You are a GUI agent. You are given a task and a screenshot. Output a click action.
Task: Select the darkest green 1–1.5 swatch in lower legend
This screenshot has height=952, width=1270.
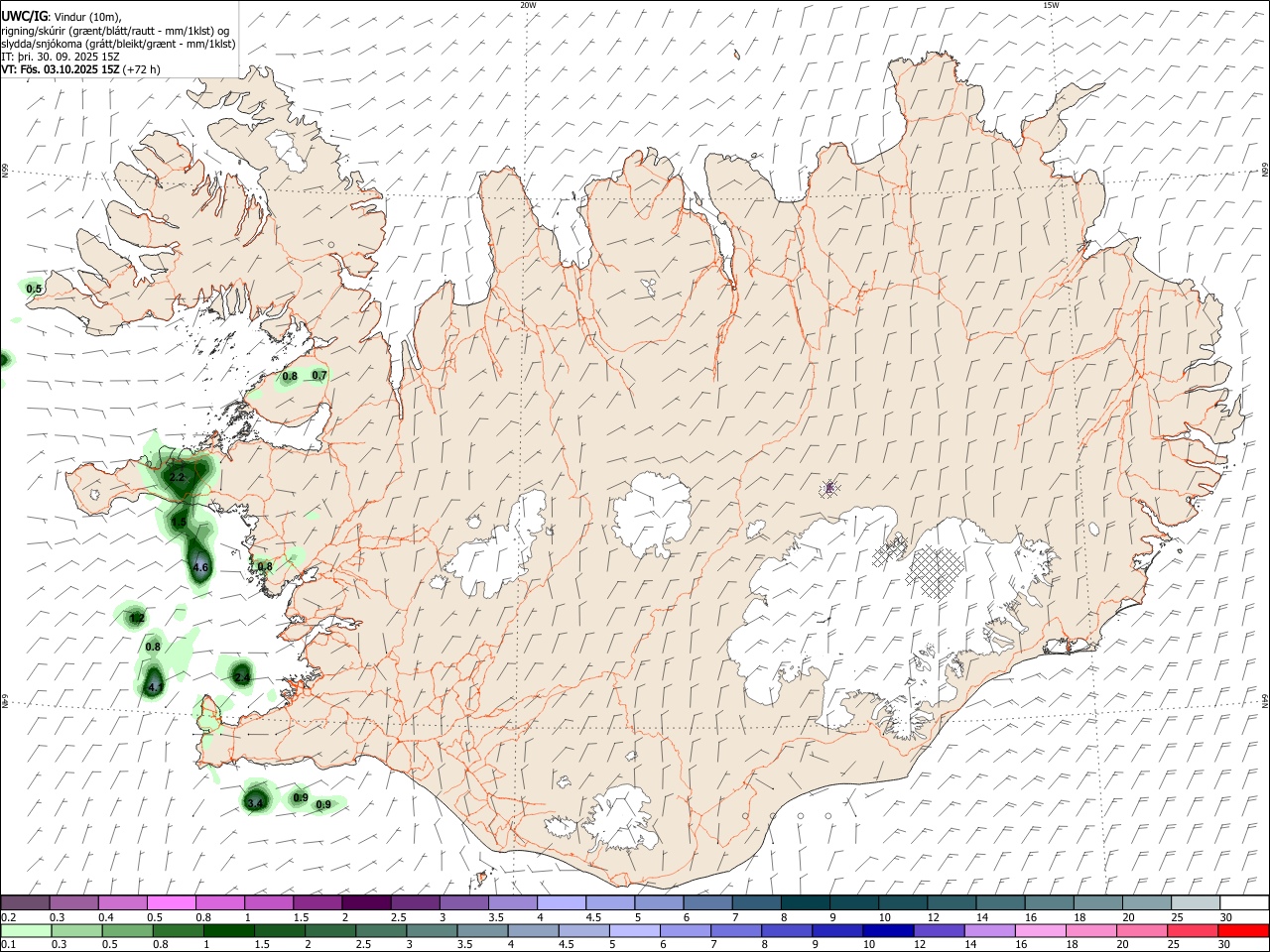229,930
